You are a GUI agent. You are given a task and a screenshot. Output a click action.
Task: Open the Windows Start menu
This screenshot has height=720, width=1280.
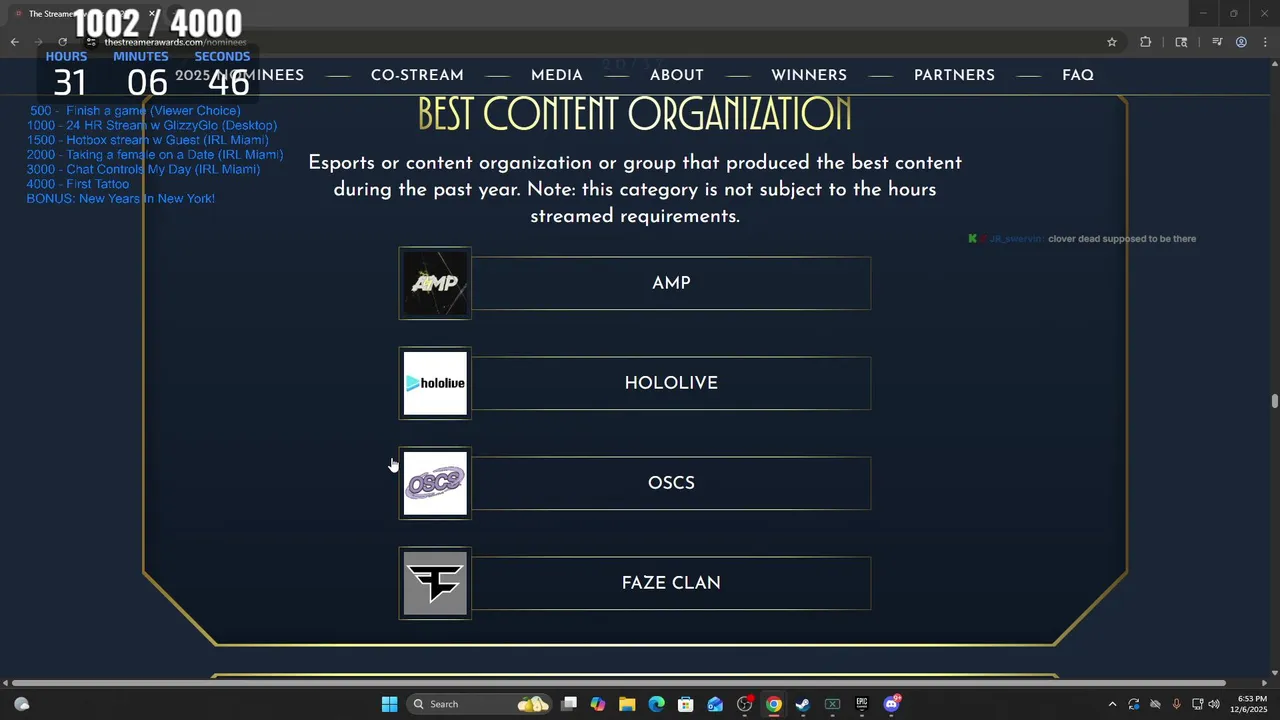[389, 704]
